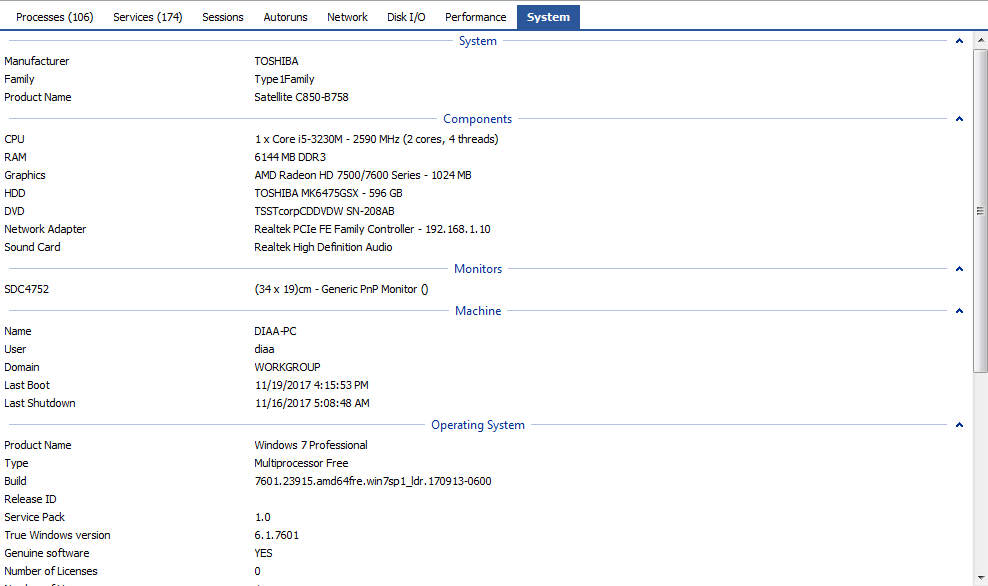Switch to the Processes (106) tab
The width and height of the screenshot is (988, 586).
click(54, 17)
